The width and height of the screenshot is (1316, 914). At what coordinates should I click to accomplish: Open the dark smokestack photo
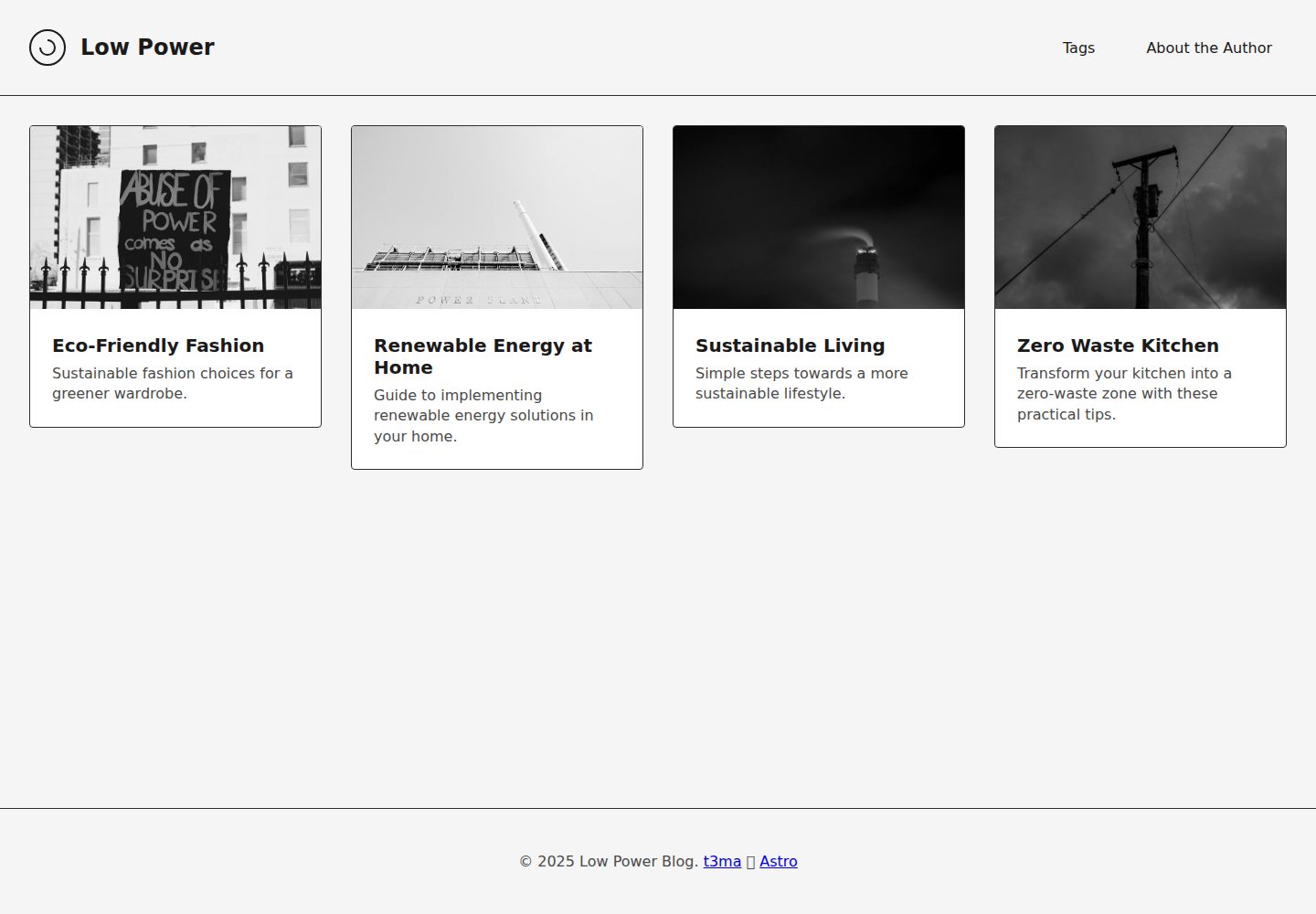pos(819,218)
